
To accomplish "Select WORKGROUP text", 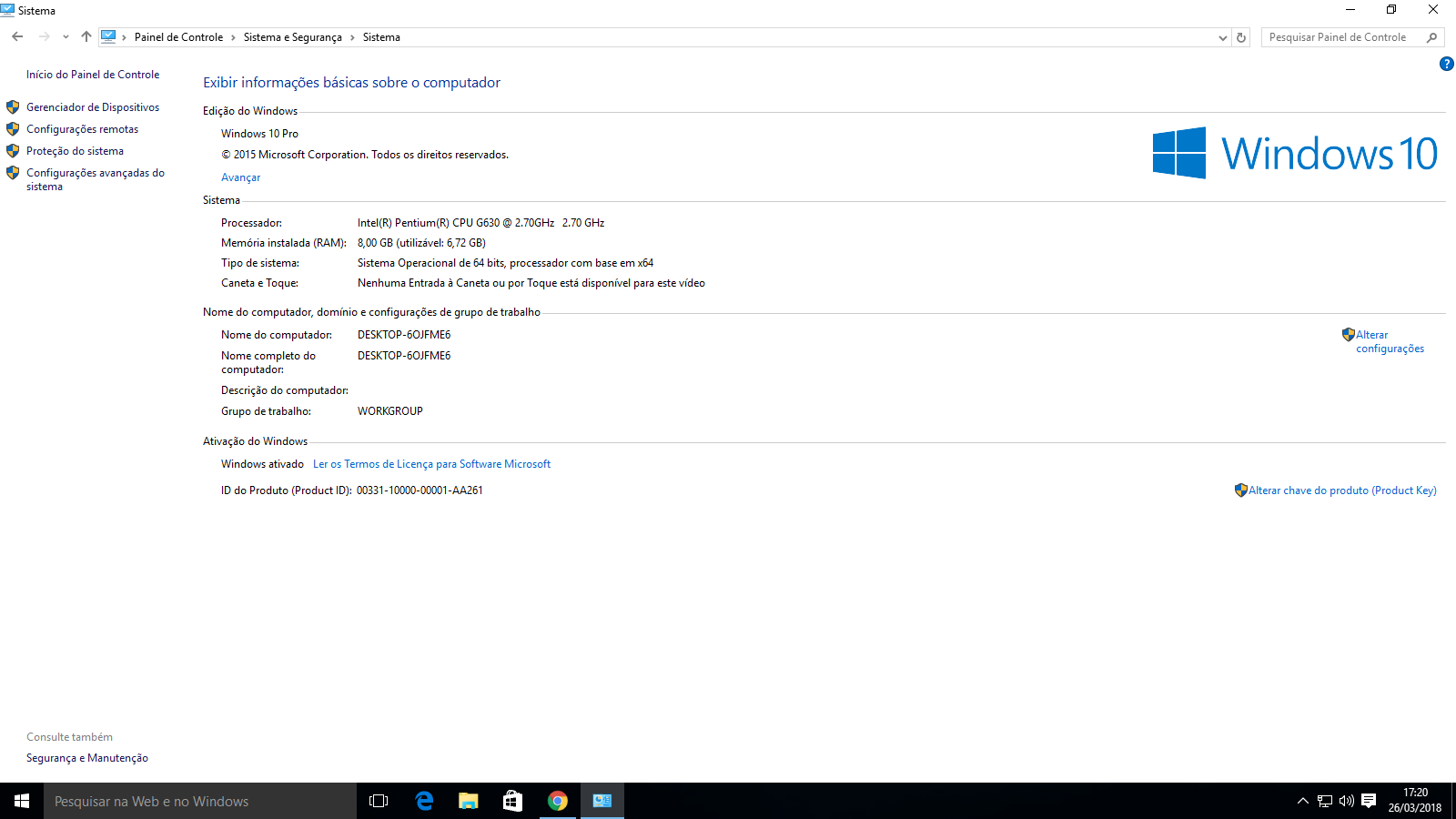I will click(390, 411).
